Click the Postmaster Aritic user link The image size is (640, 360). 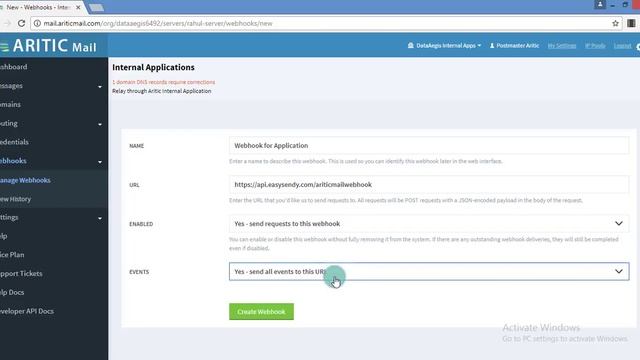pos(514,45)
